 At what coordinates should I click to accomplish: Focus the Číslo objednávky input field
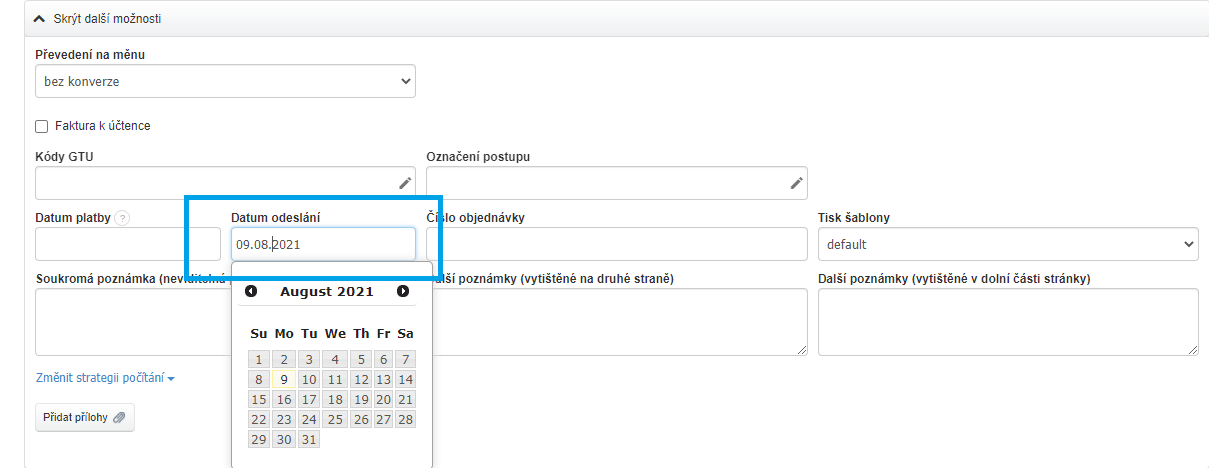pyautogui.click(x=616, y=244)
